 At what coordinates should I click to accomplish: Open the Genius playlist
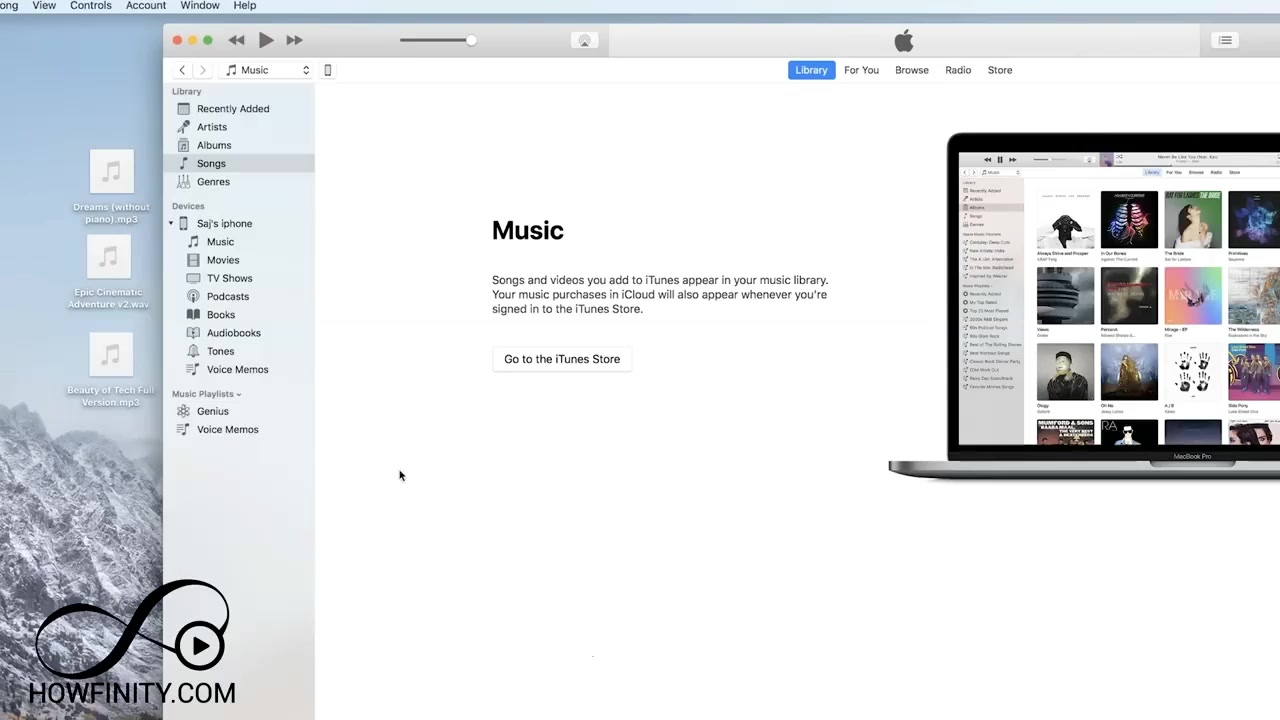pos(240,411)
